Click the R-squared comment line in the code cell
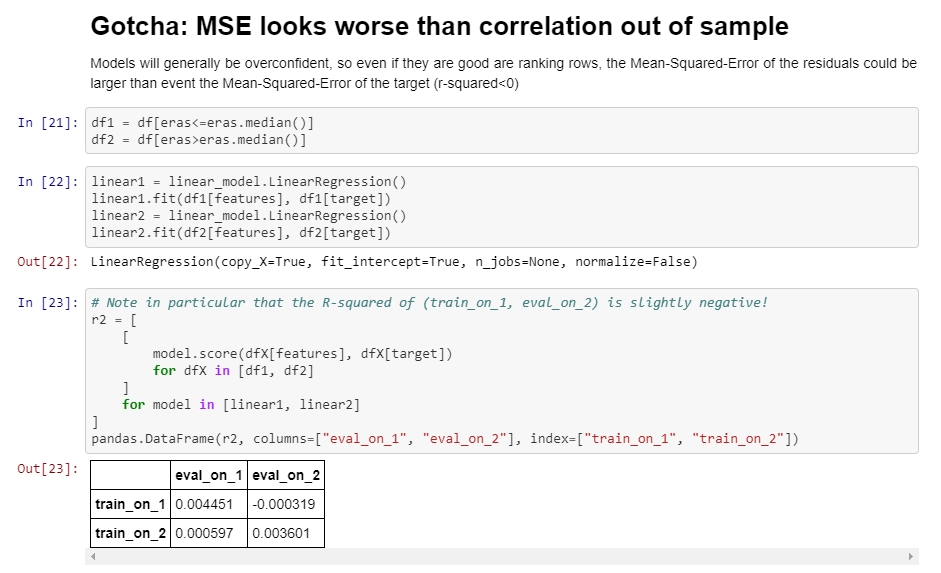Screen dimensions: 941x573 [429, 303]
